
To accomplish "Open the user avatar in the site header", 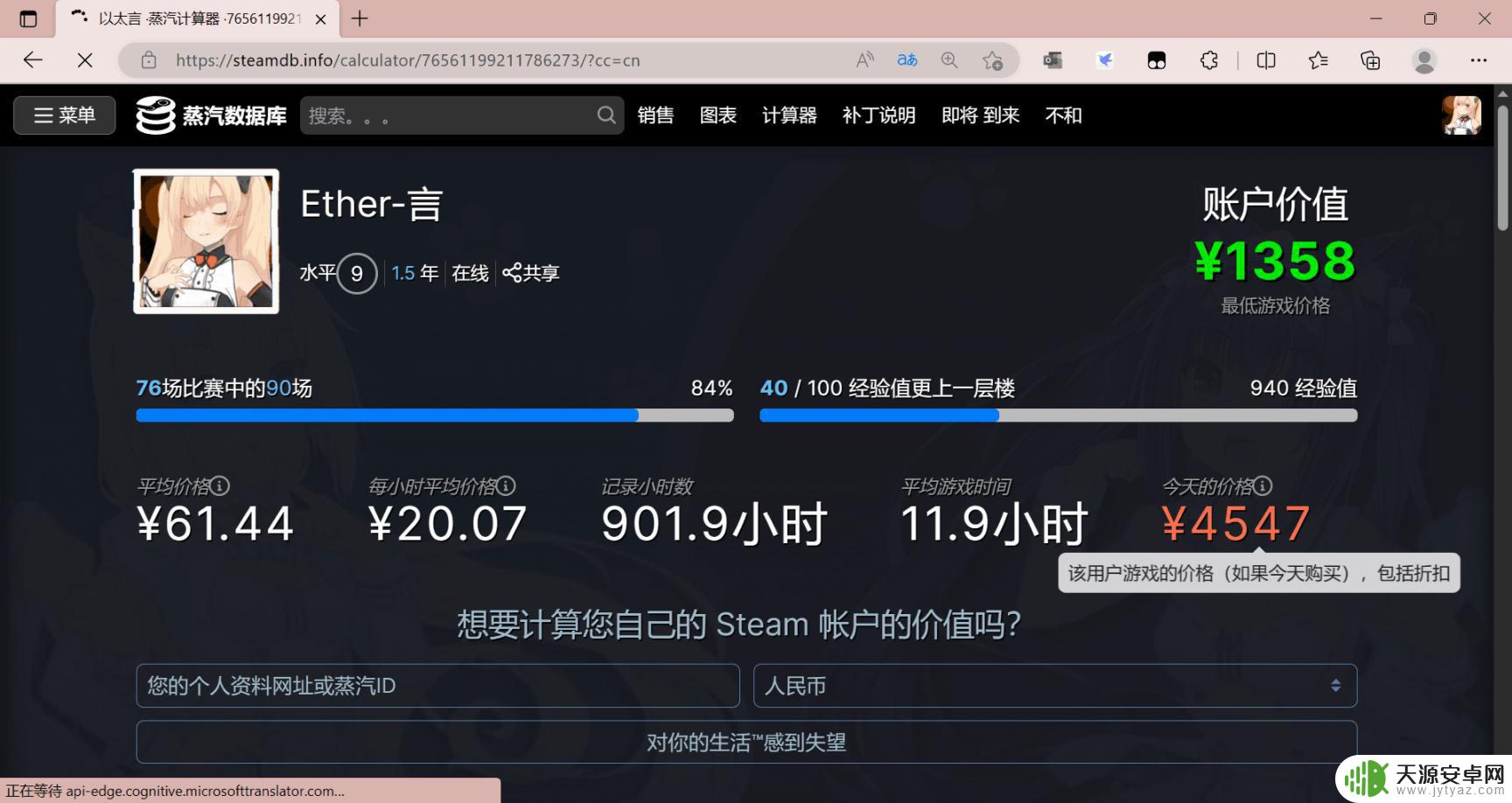I will [1461, 115].
